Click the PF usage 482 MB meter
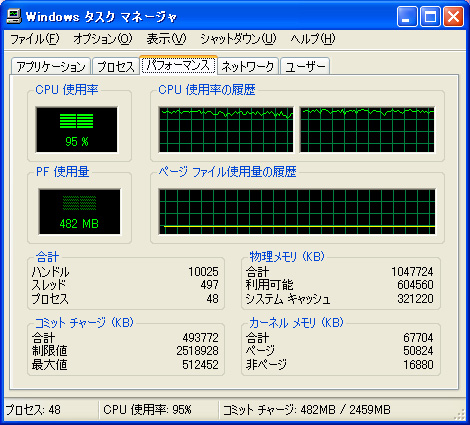This screenshot has height=425, width=470. (x=79, y=212)
